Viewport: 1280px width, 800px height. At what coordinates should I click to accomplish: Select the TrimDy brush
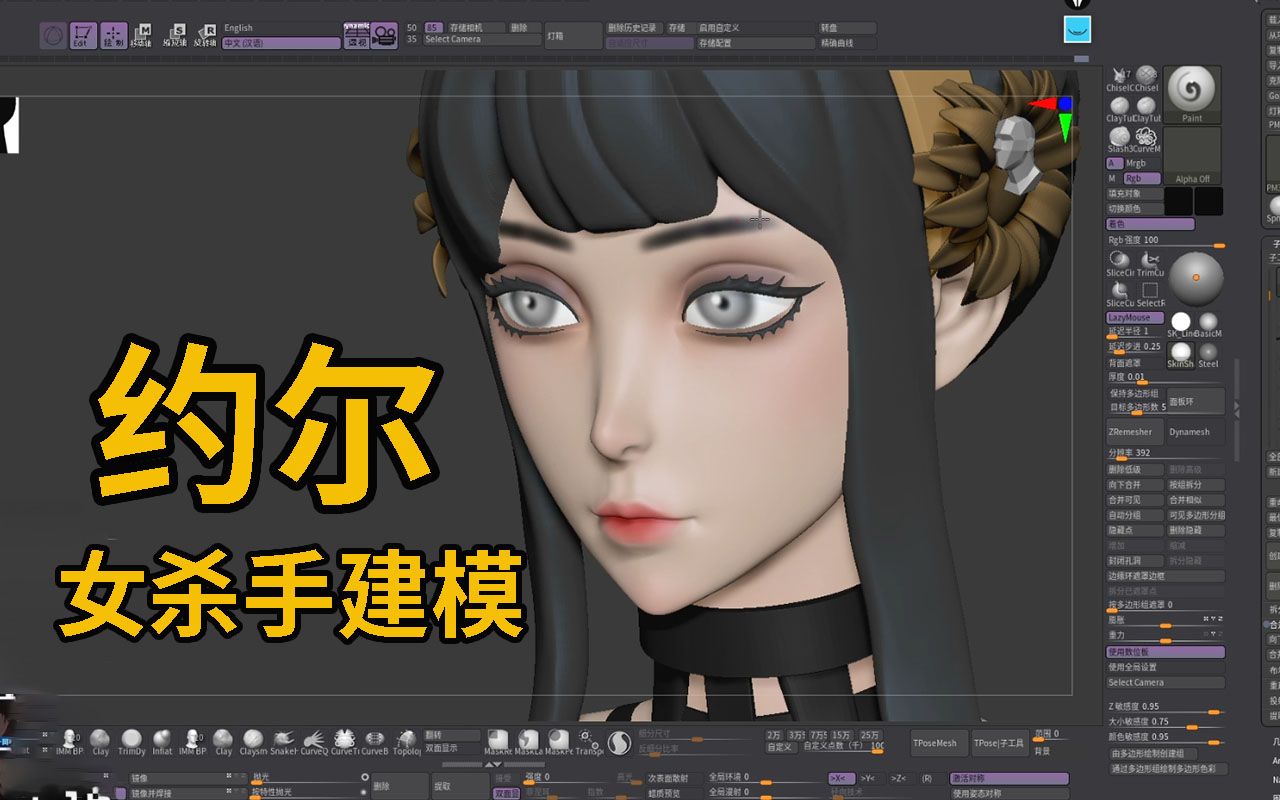131,742
